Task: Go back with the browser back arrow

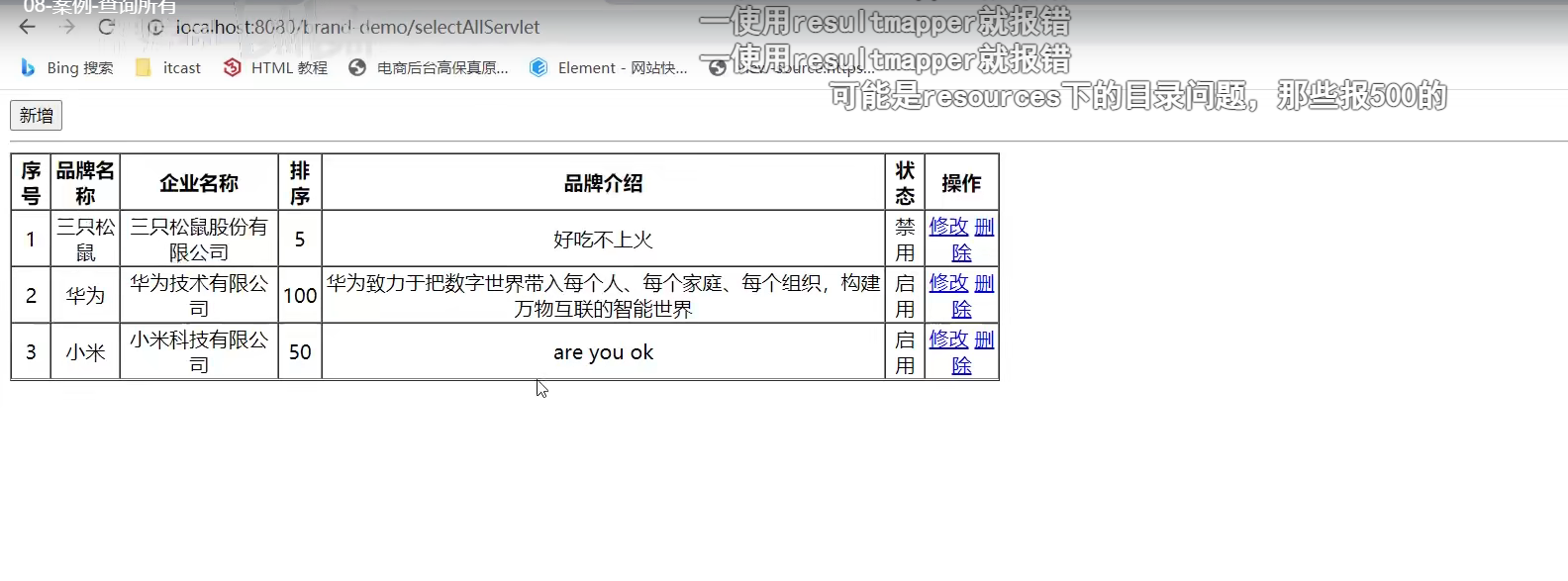Action: [x=27, y=27]
